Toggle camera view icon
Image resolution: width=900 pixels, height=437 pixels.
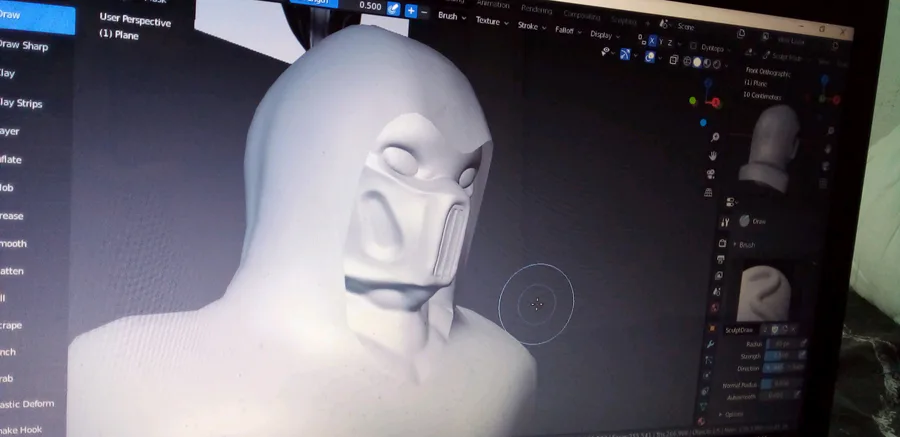pyautogui.click(x=711, y=174)
